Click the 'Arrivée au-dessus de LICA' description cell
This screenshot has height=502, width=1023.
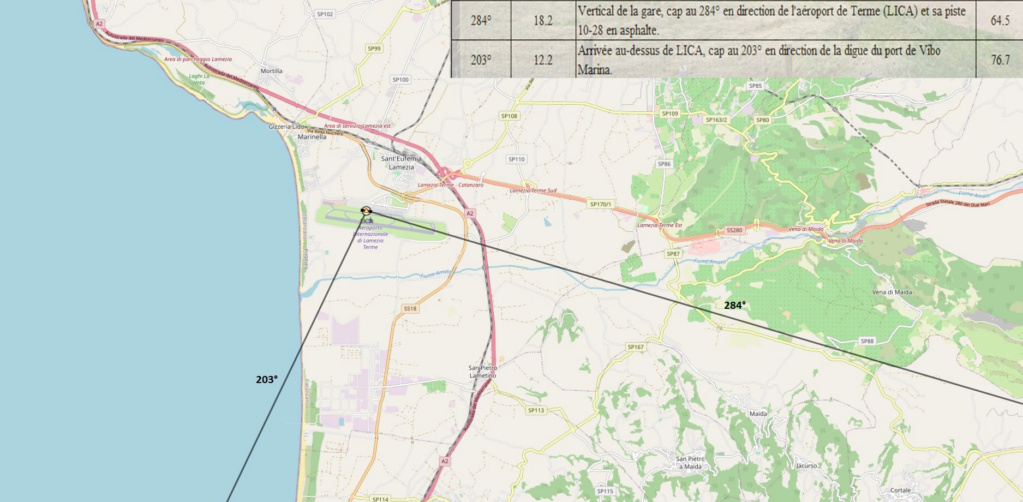[775, 59]
